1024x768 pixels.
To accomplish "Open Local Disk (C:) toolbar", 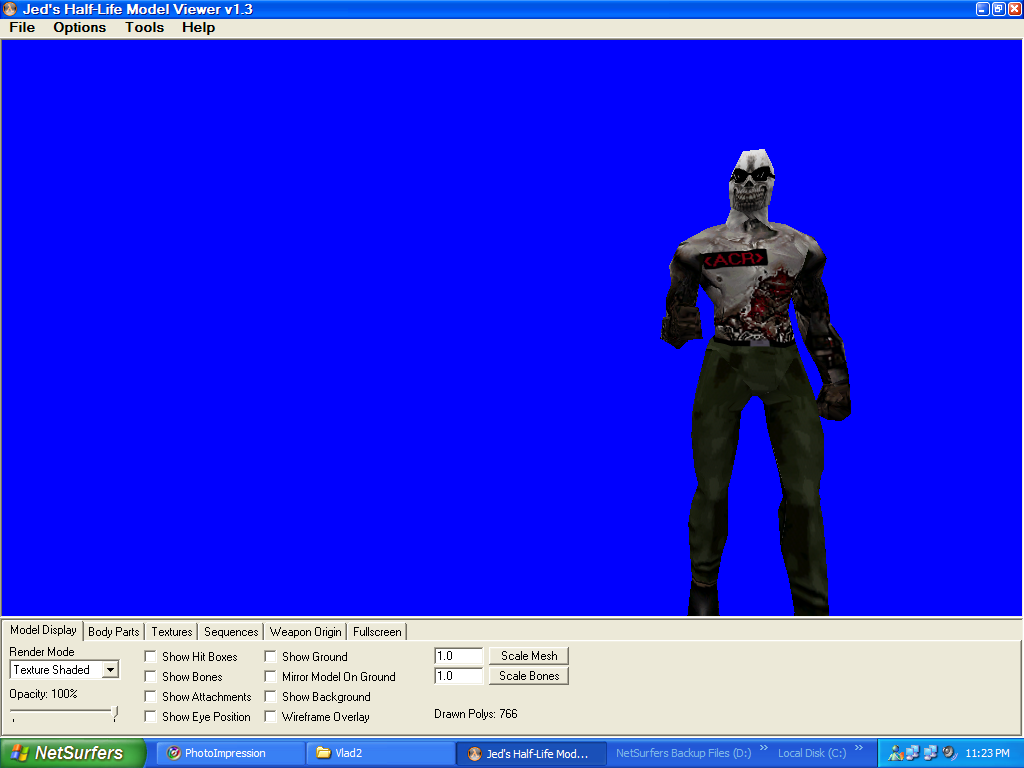I will (812, 753).
